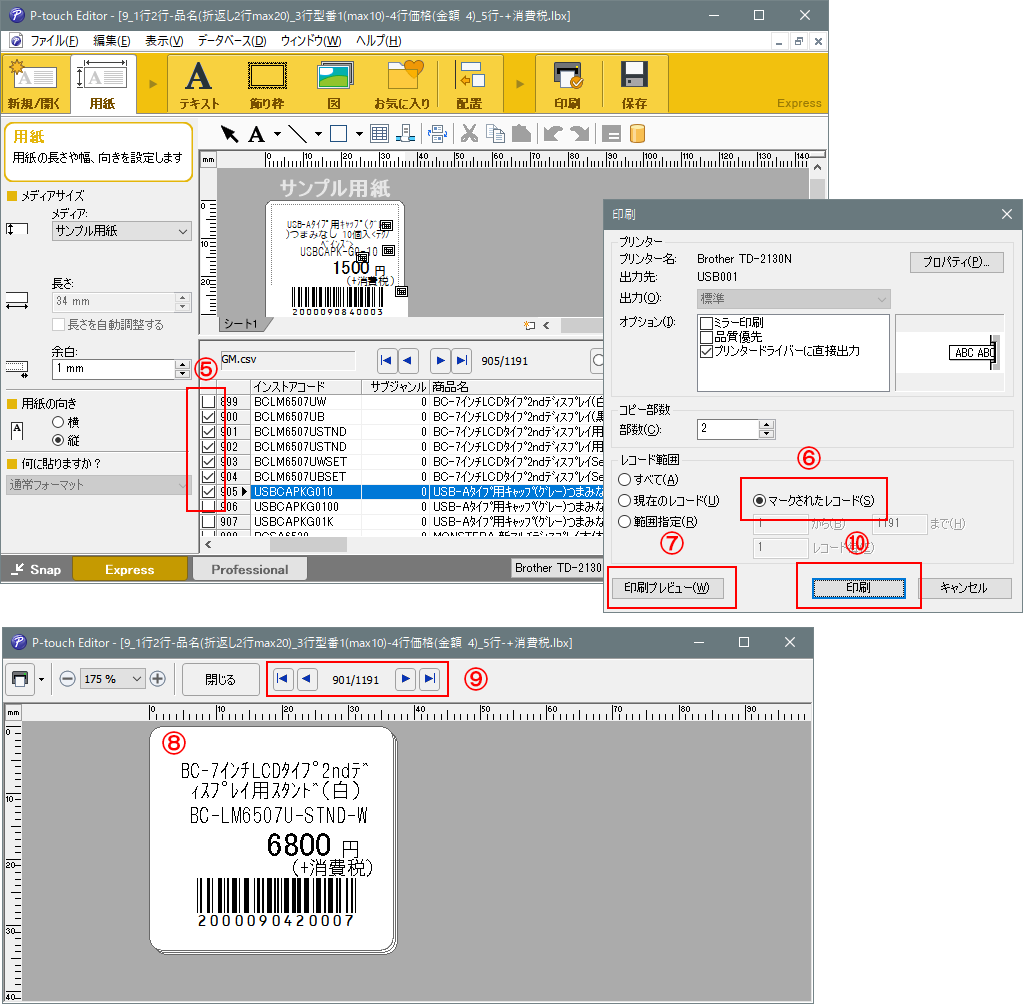Open the メディア サンプル用紙 dropdown

click(x=121, y=231)
